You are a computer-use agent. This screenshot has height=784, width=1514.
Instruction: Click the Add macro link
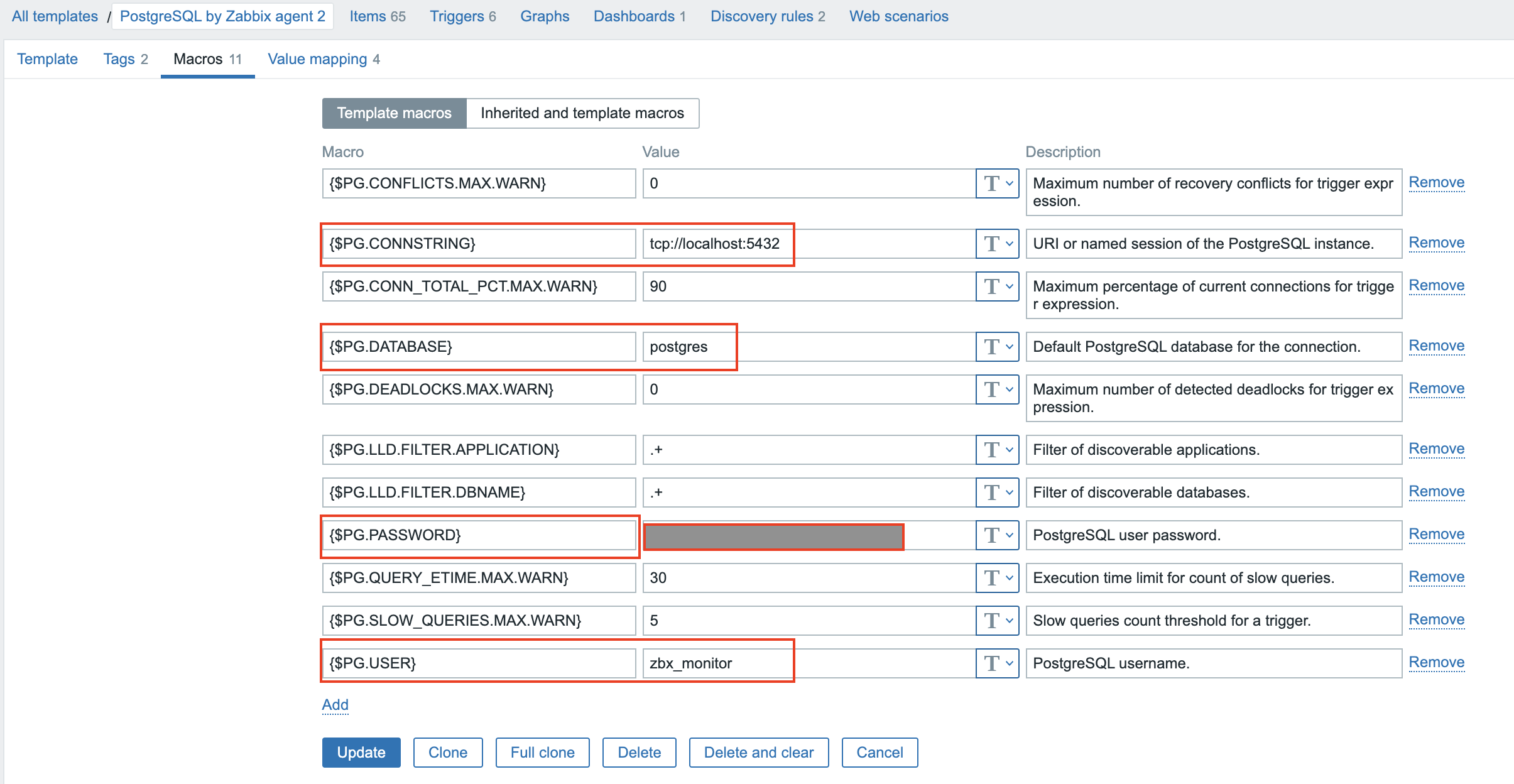tap(335, 705)
